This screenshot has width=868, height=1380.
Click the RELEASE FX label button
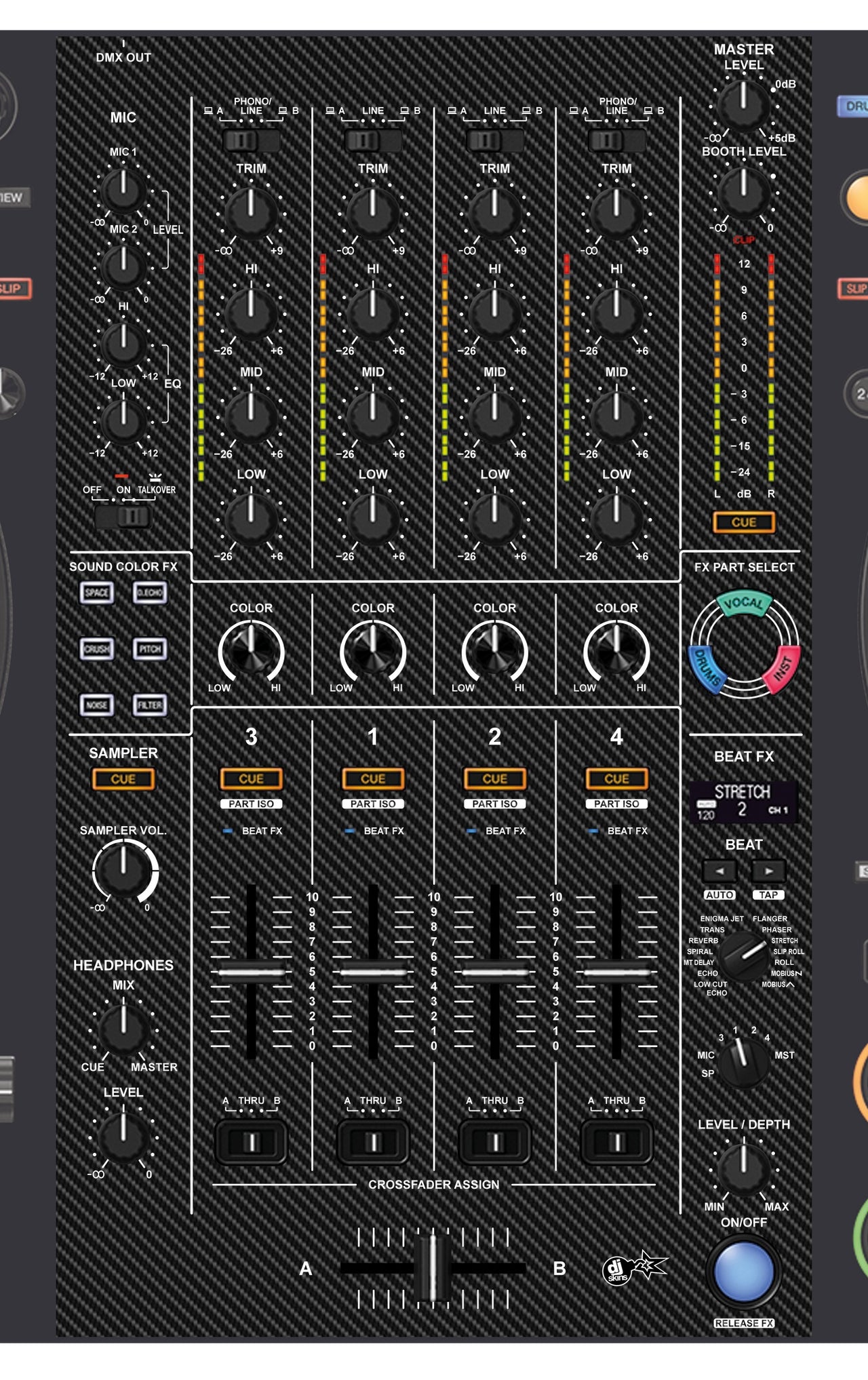[x=744, y=1323]
